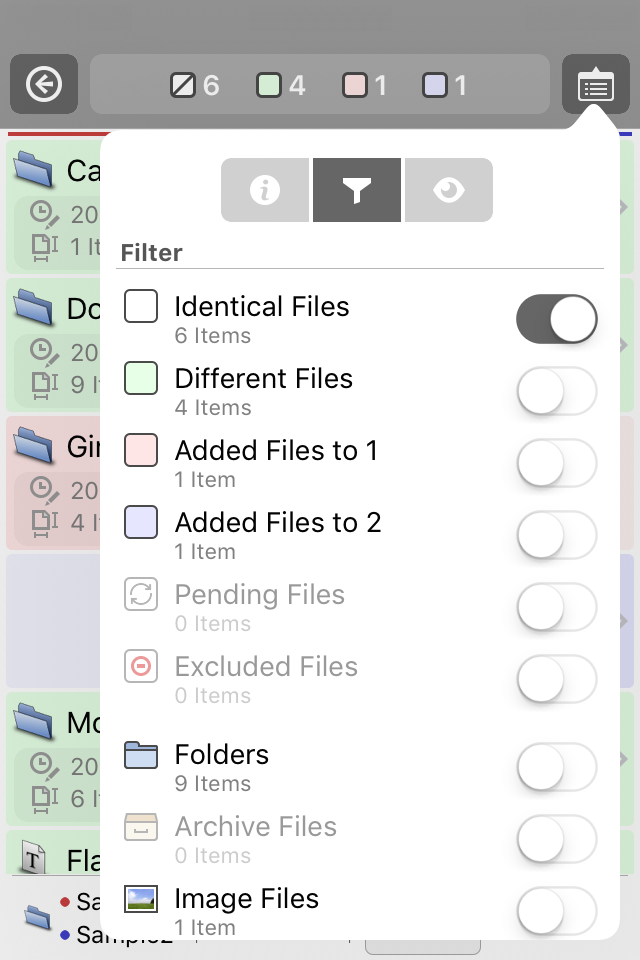This screenshot has width=640, height=960.
Task: Click the Excluded Files red icon
Action: click(x=141, y=666)
